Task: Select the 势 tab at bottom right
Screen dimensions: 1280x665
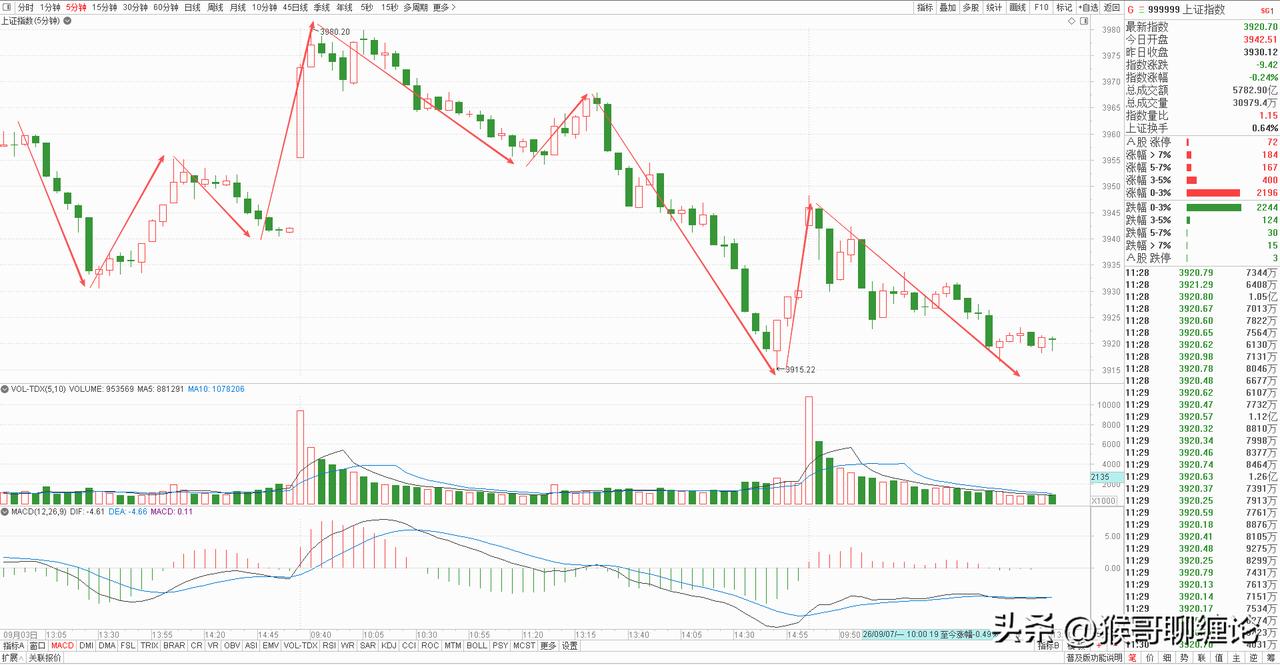Action: coord(1184,658)
